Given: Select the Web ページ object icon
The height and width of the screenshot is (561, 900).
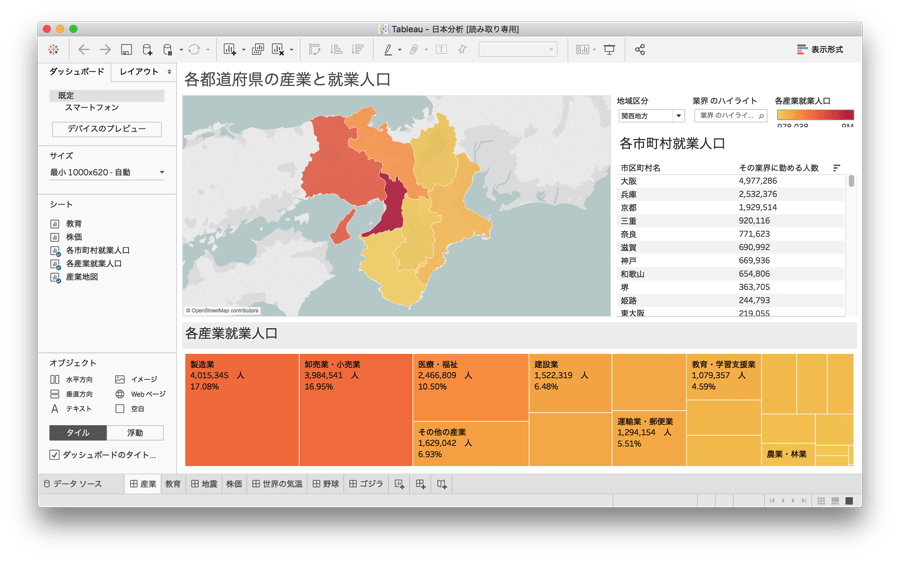Looking at the screenshot, I should pos(120,394).
